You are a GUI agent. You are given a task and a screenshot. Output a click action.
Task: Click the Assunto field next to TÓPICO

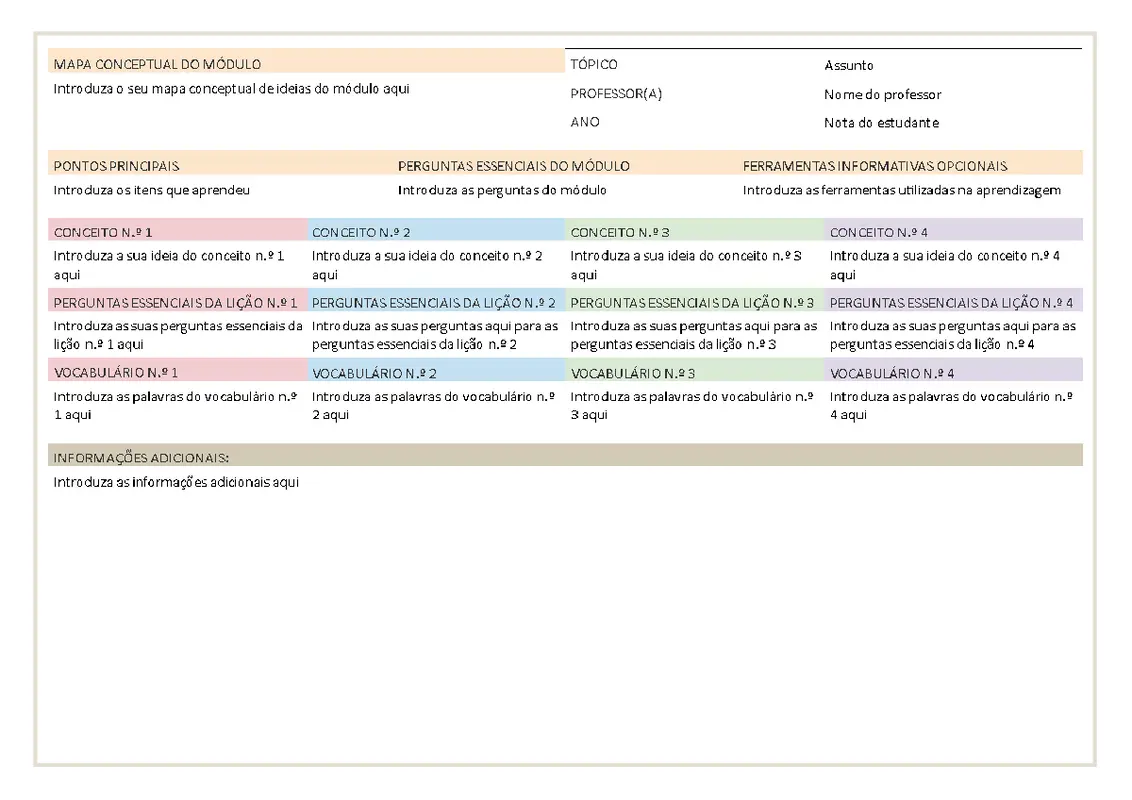860,65
